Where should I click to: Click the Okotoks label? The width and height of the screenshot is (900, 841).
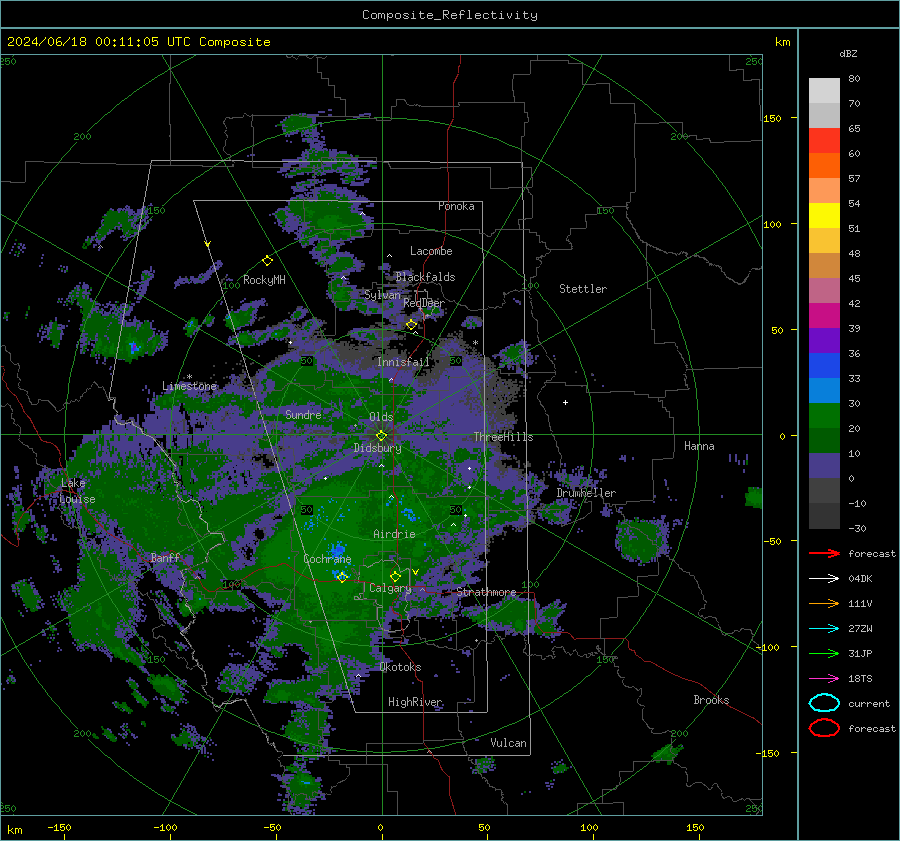pos(400,667)
